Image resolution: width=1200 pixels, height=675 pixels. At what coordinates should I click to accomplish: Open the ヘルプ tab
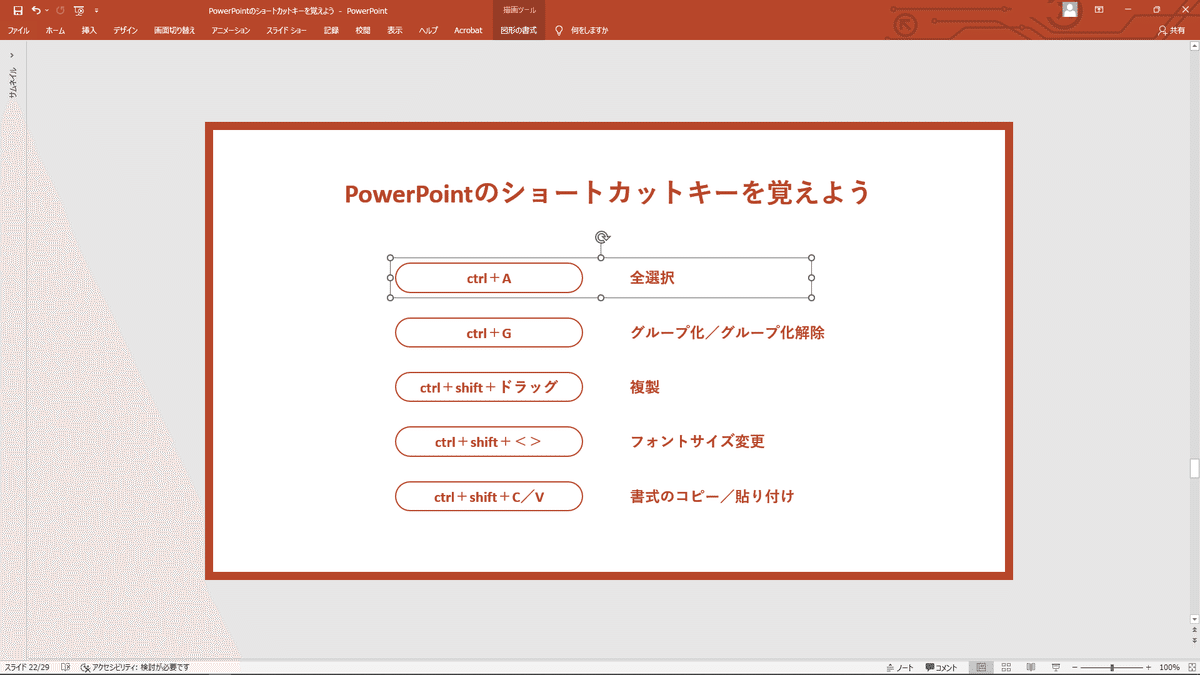pos(428,30)
